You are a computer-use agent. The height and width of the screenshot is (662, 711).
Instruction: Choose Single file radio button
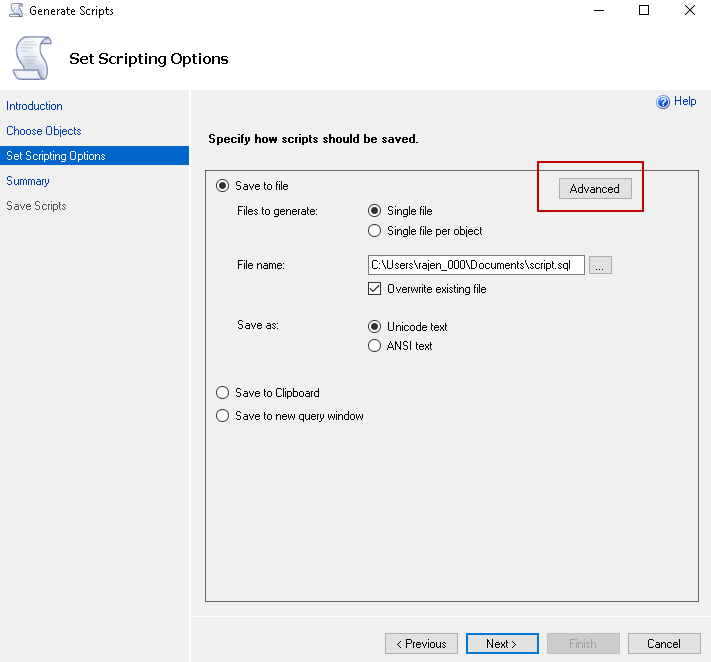375,211
